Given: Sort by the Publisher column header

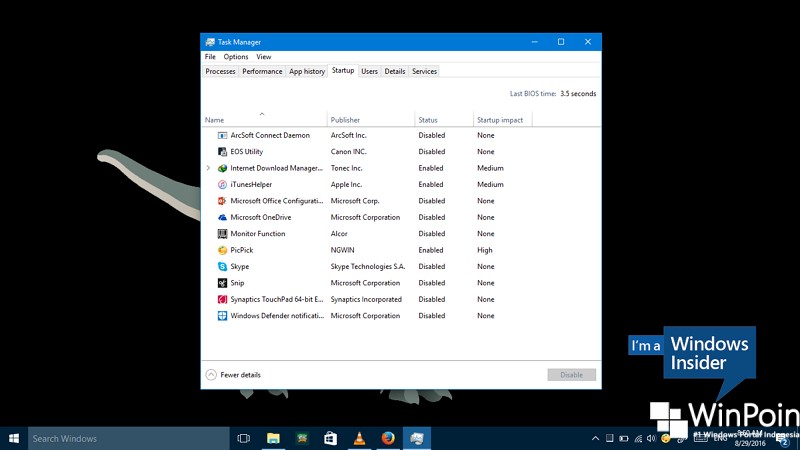Looking at the screenshot, I should pyautogui.click(x=371, y=119).
